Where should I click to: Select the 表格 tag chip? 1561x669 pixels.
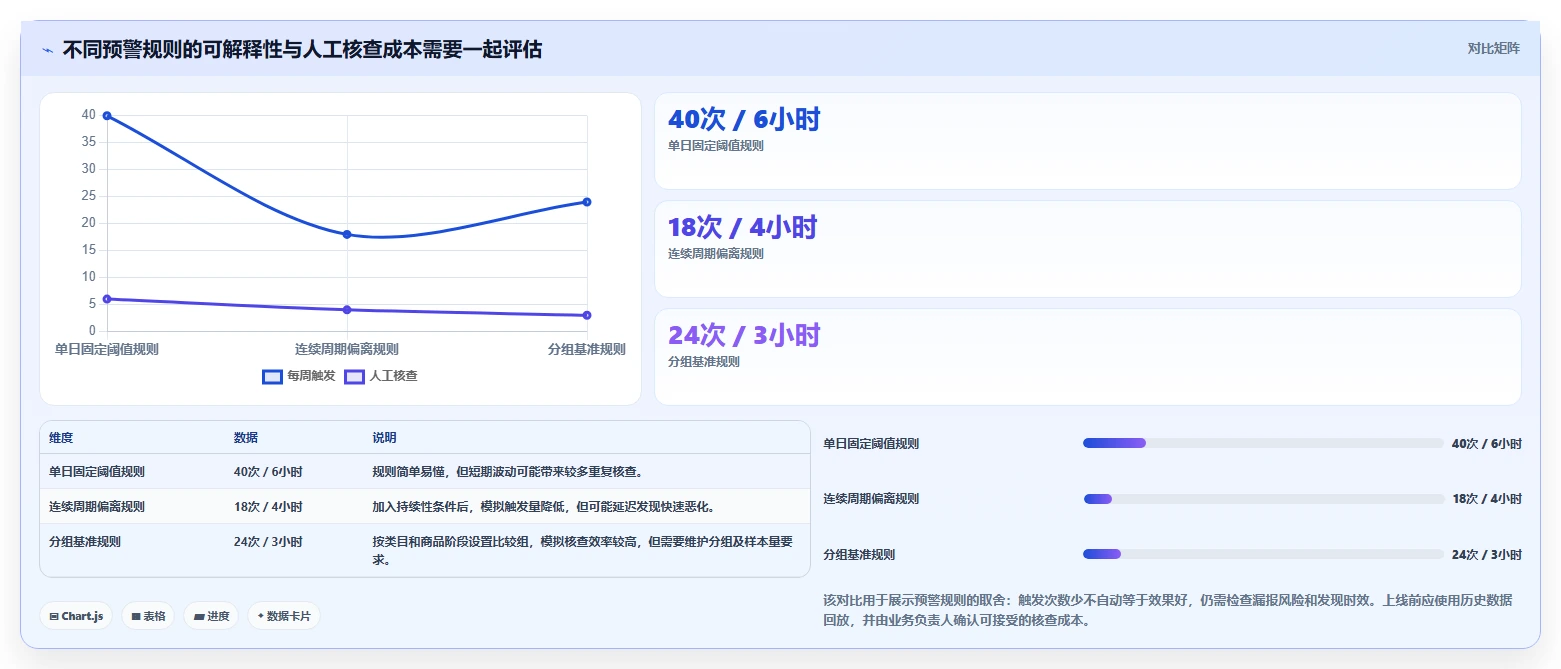tap(149, 616)
